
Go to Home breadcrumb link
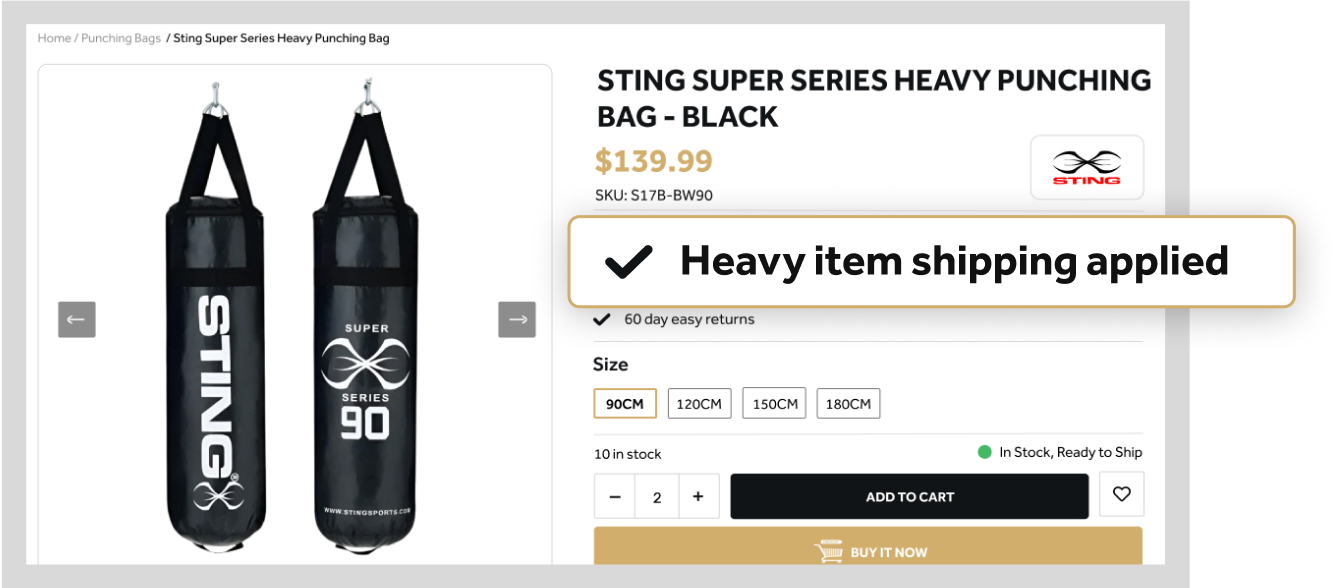point(54,38)
